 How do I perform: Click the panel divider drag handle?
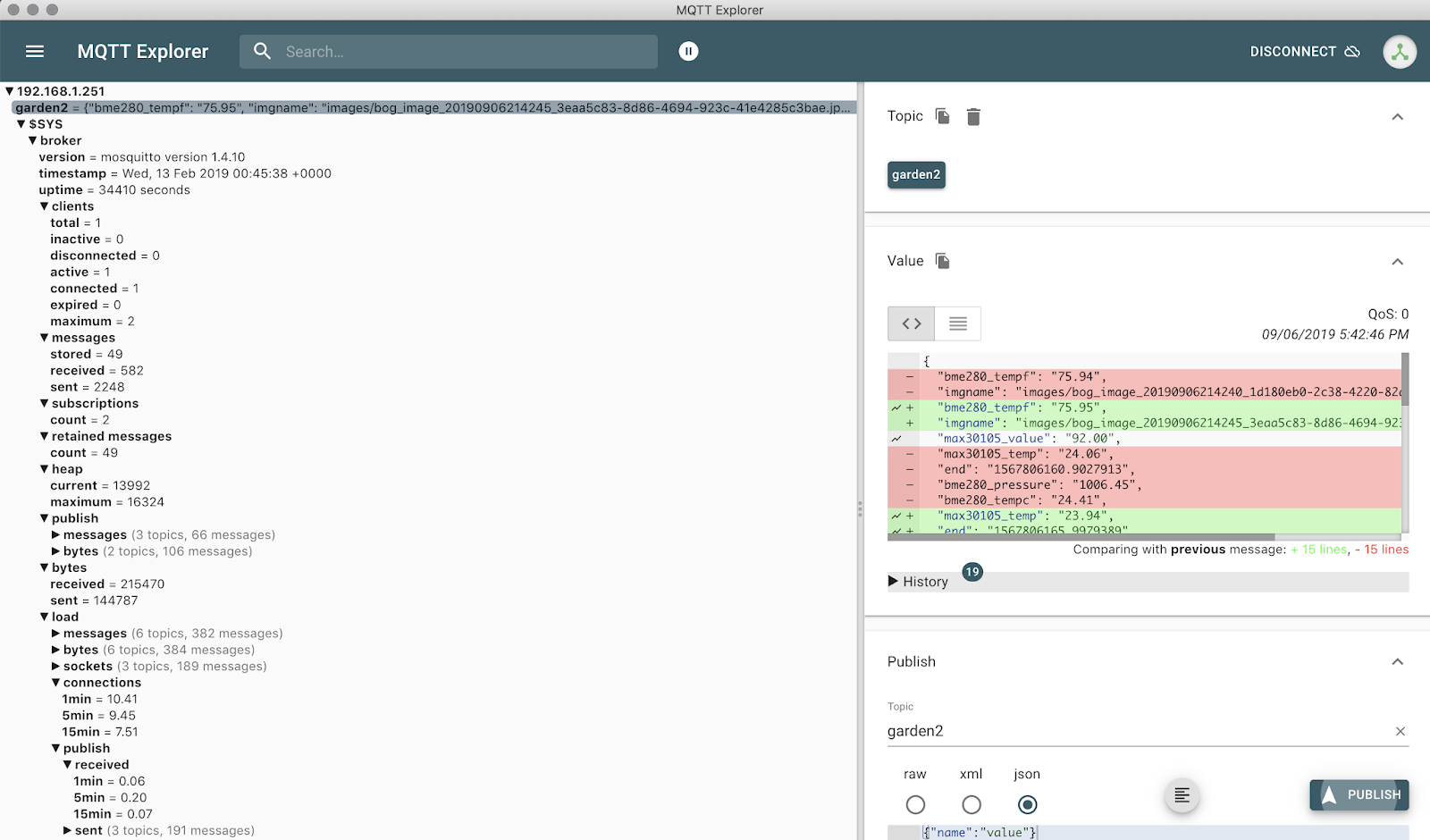click(860, 509)
